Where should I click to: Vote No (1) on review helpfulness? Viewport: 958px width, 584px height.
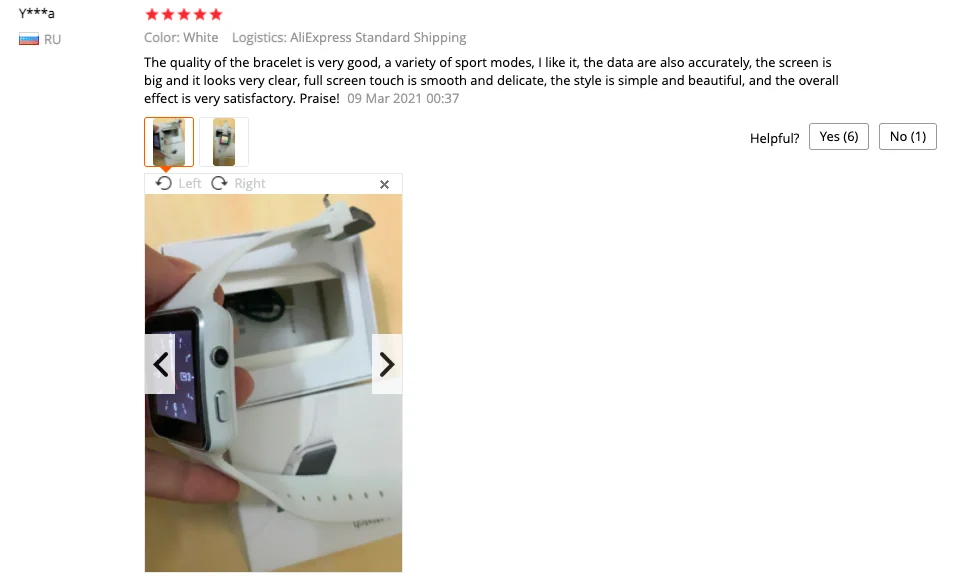click(x=908, y=136)
